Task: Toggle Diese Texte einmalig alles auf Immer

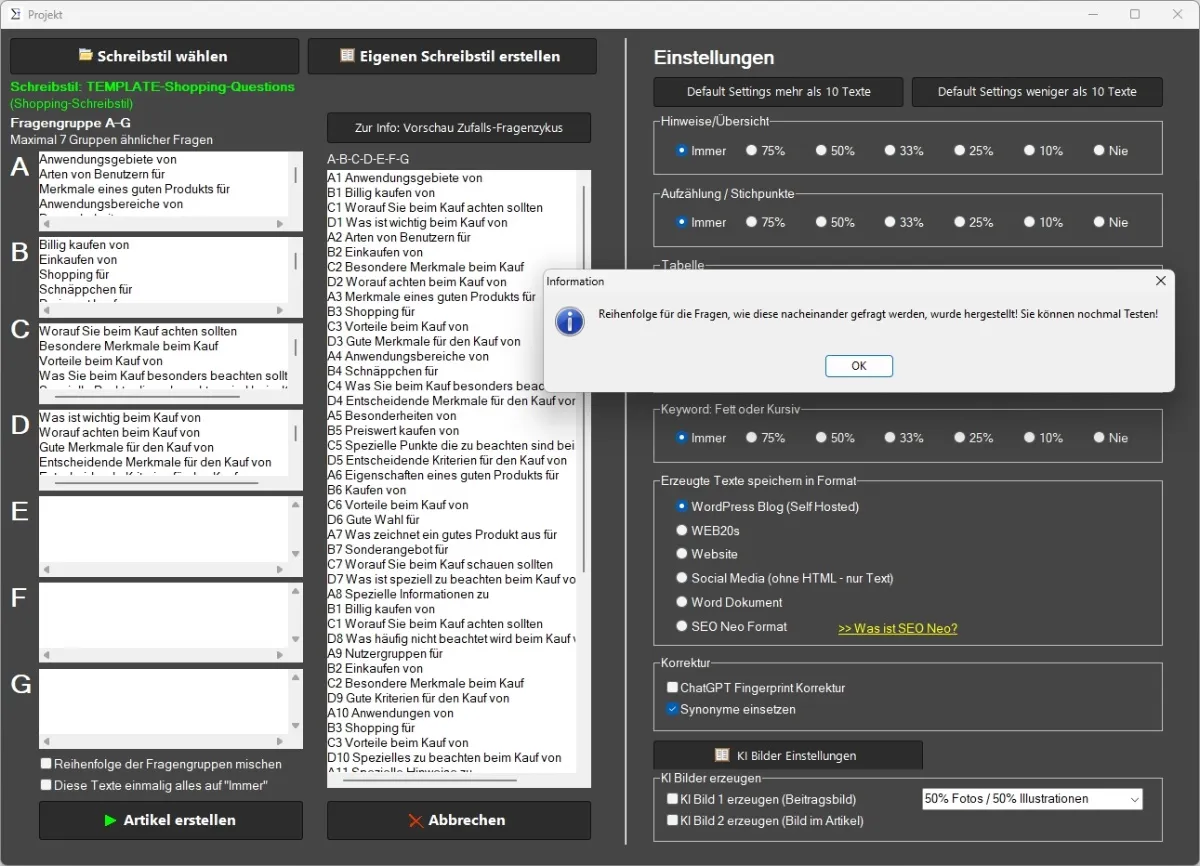Action: pyautogui.click(x=46, y=785)
